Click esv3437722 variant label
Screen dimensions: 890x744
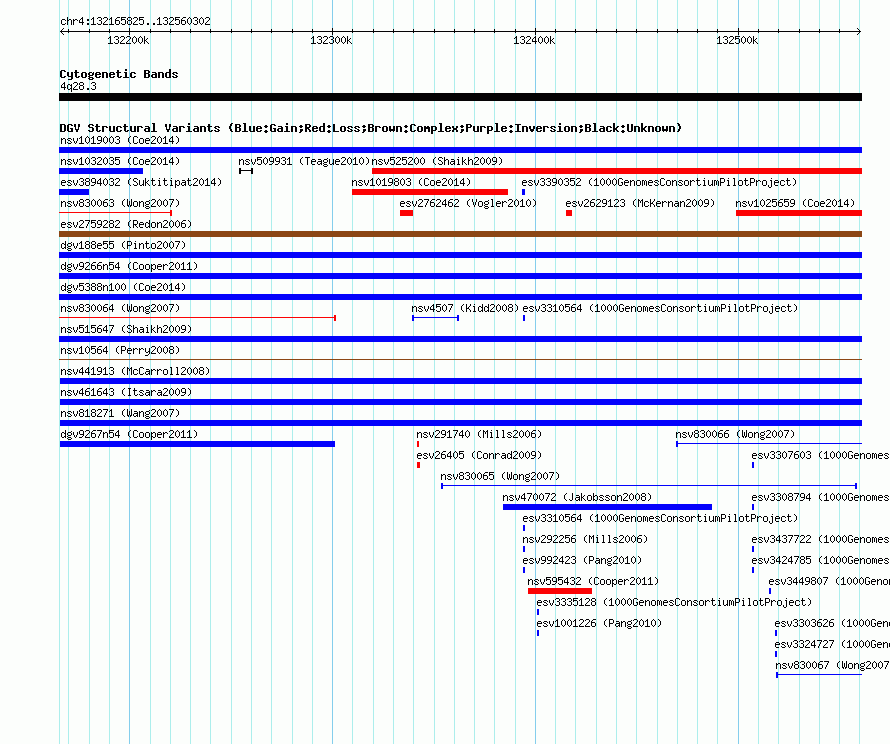click(x=820, y=539)
